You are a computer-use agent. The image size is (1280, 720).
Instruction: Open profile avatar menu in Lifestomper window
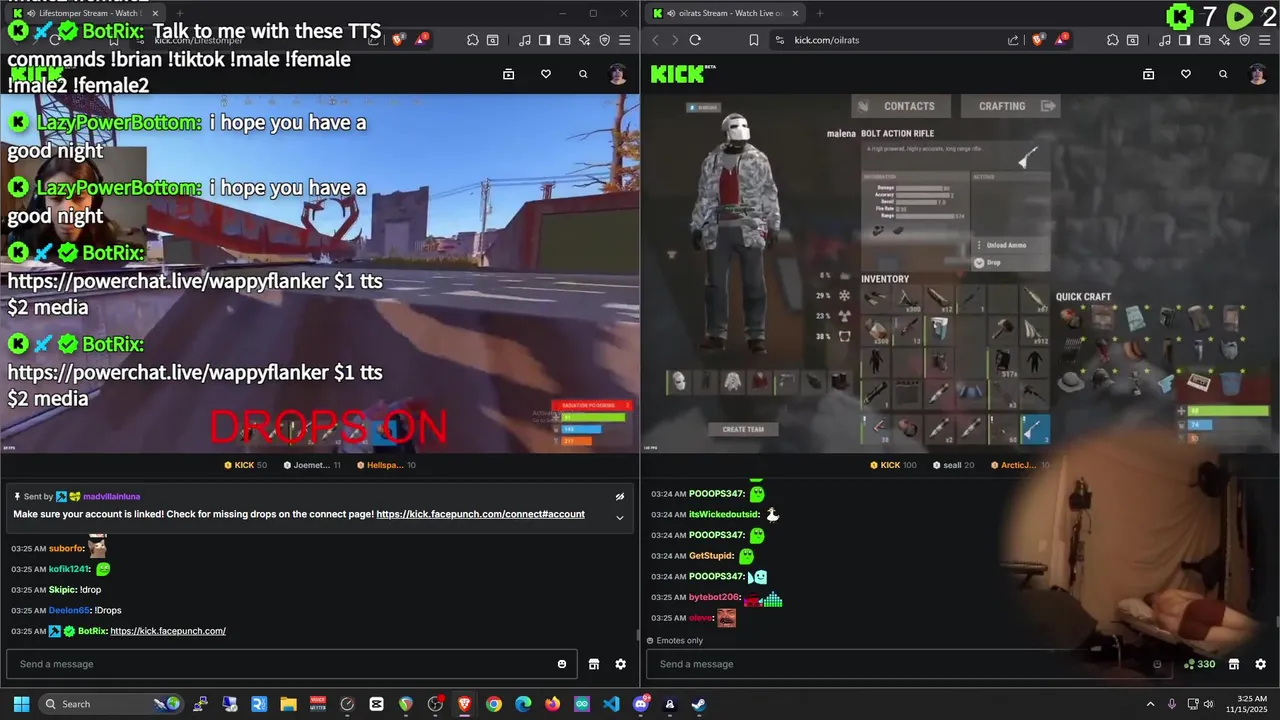pos(618,74)
